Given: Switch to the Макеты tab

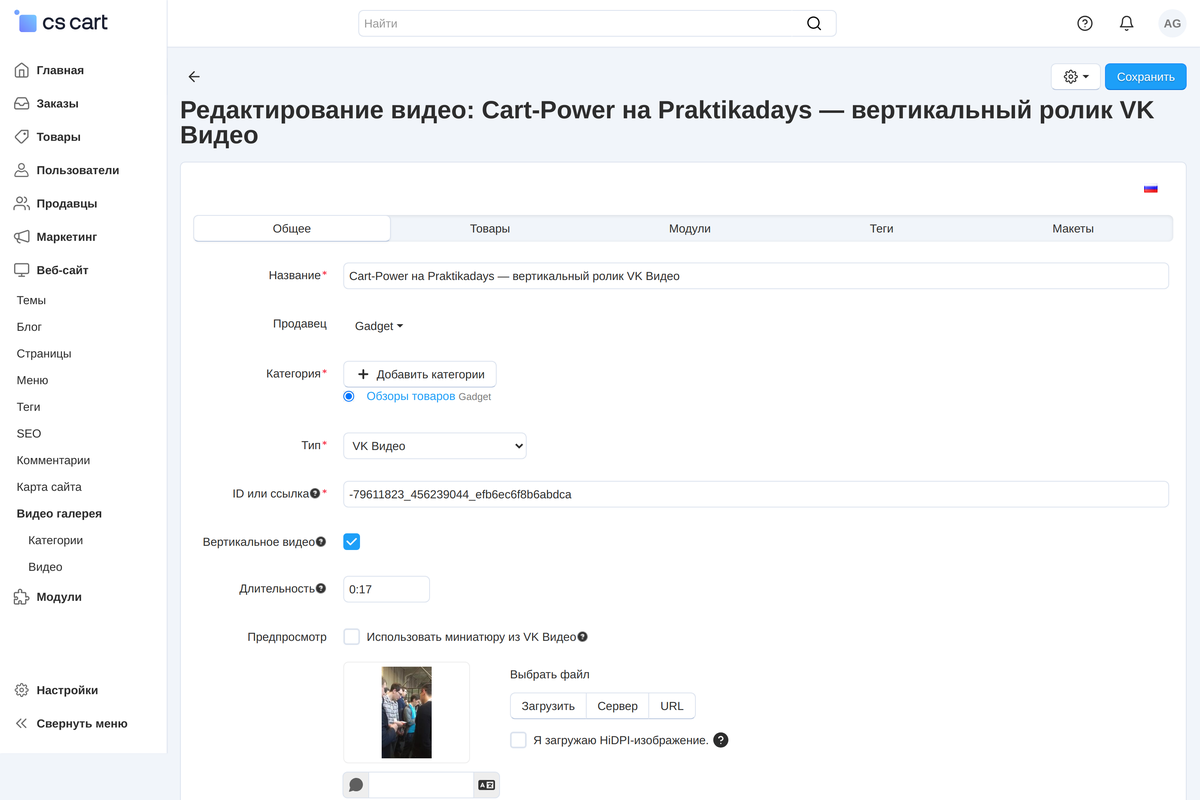Looking at the screenshot, I should (1073, 229).
